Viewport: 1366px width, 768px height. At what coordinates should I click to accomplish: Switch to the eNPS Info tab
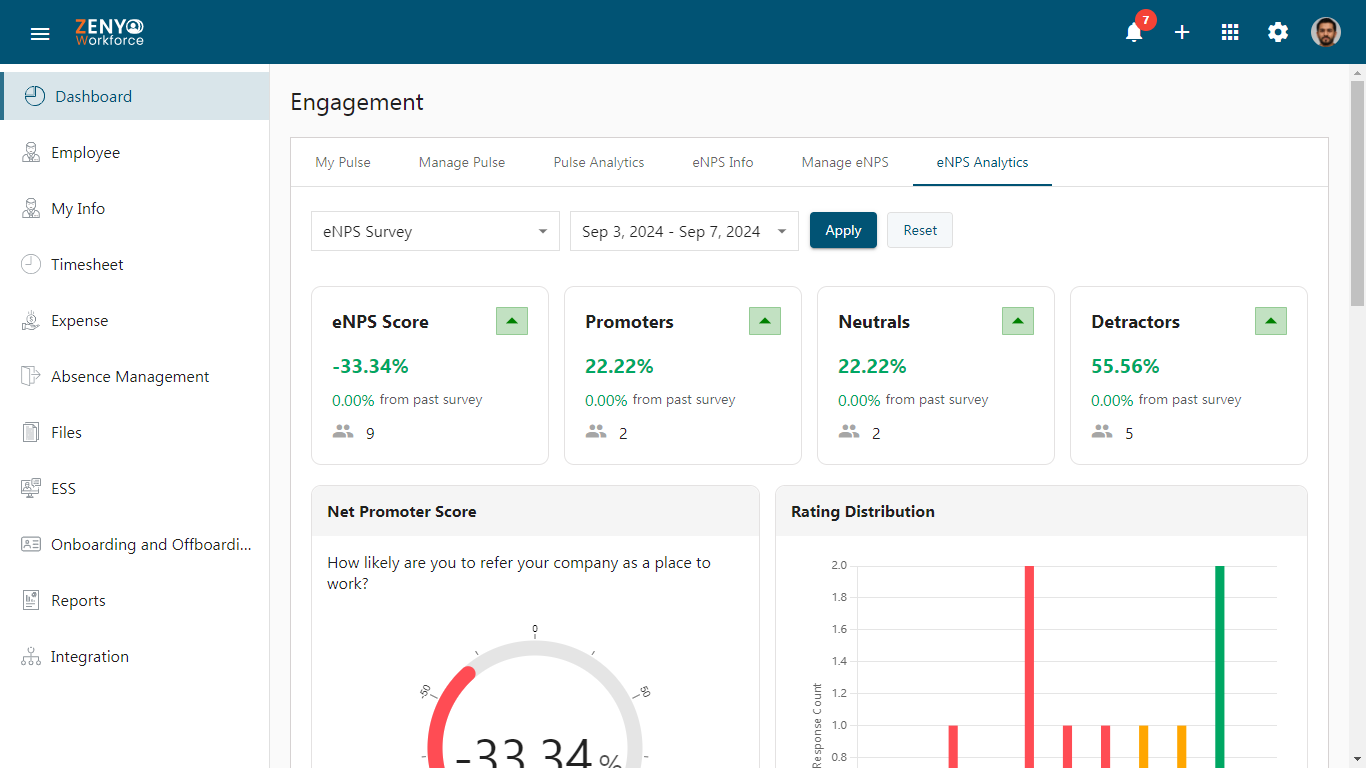(723, 162)
